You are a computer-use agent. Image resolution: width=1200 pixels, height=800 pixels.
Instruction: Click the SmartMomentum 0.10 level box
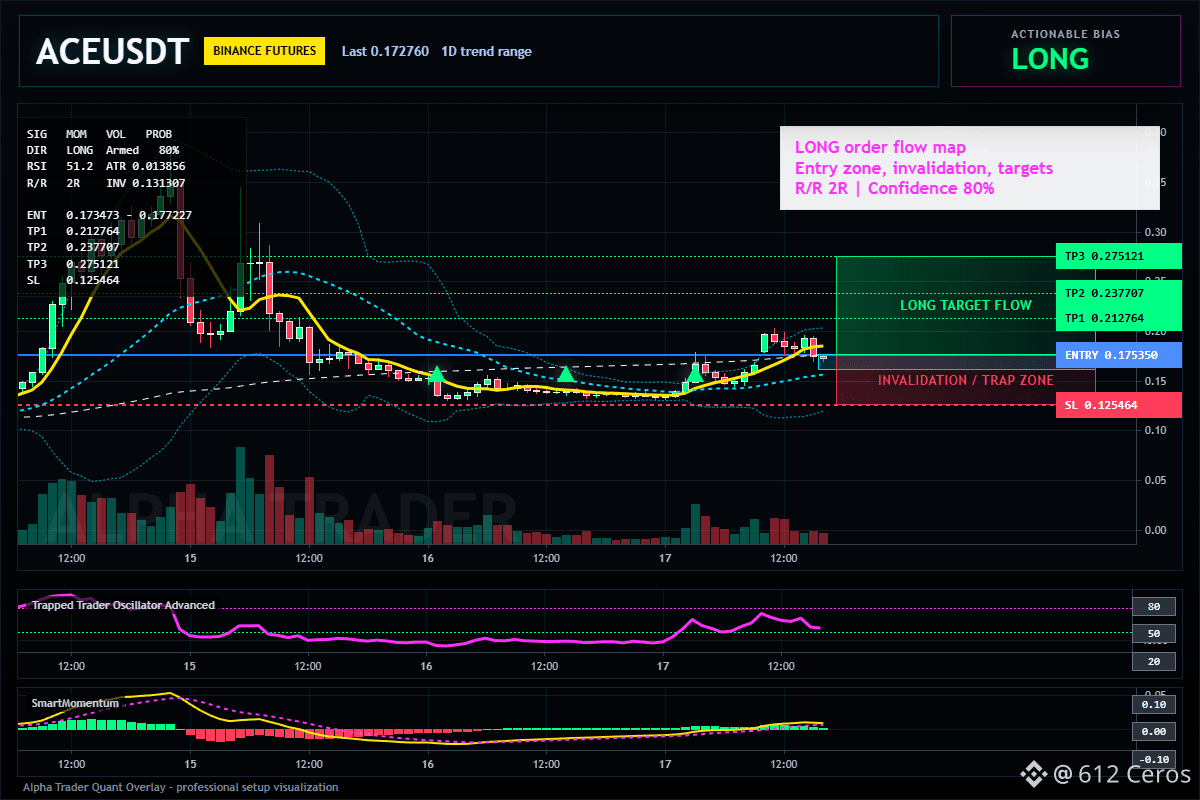[x=1152, y=705]
